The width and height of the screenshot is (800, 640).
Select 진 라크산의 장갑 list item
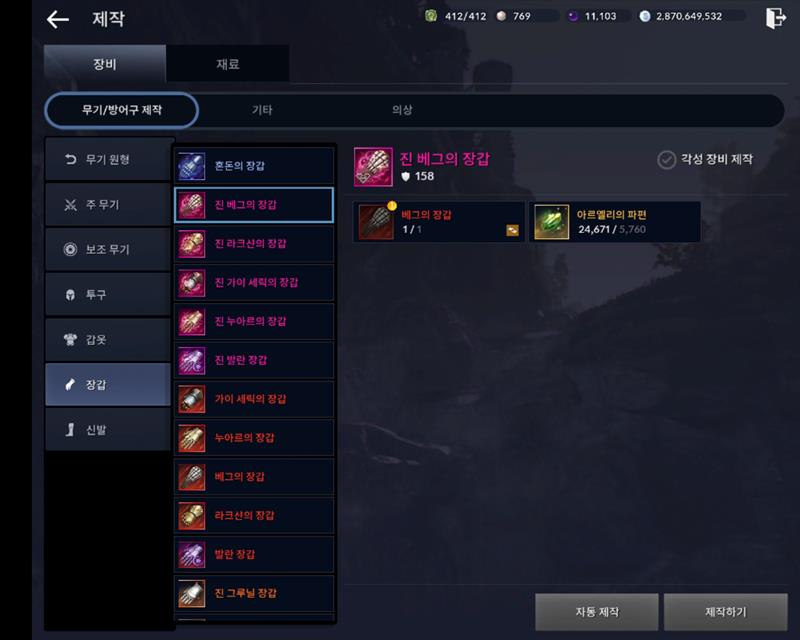(254, 243)
